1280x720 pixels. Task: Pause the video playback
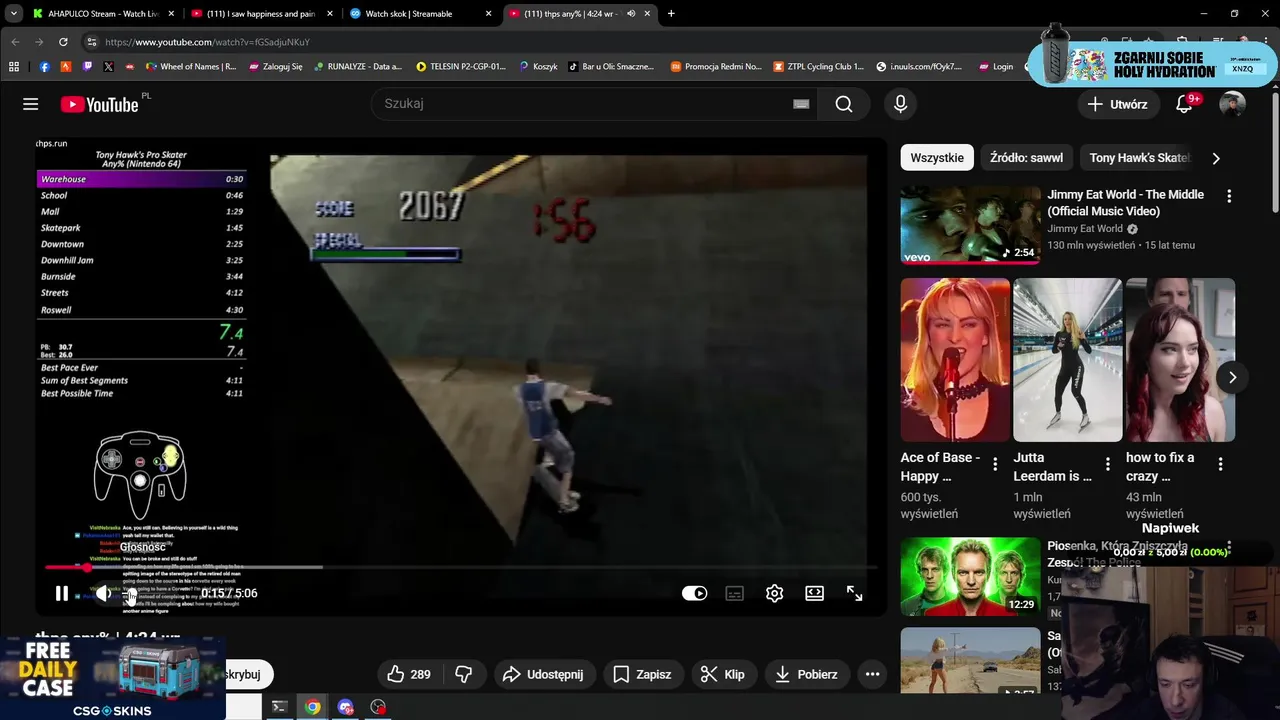pos(62,593)
